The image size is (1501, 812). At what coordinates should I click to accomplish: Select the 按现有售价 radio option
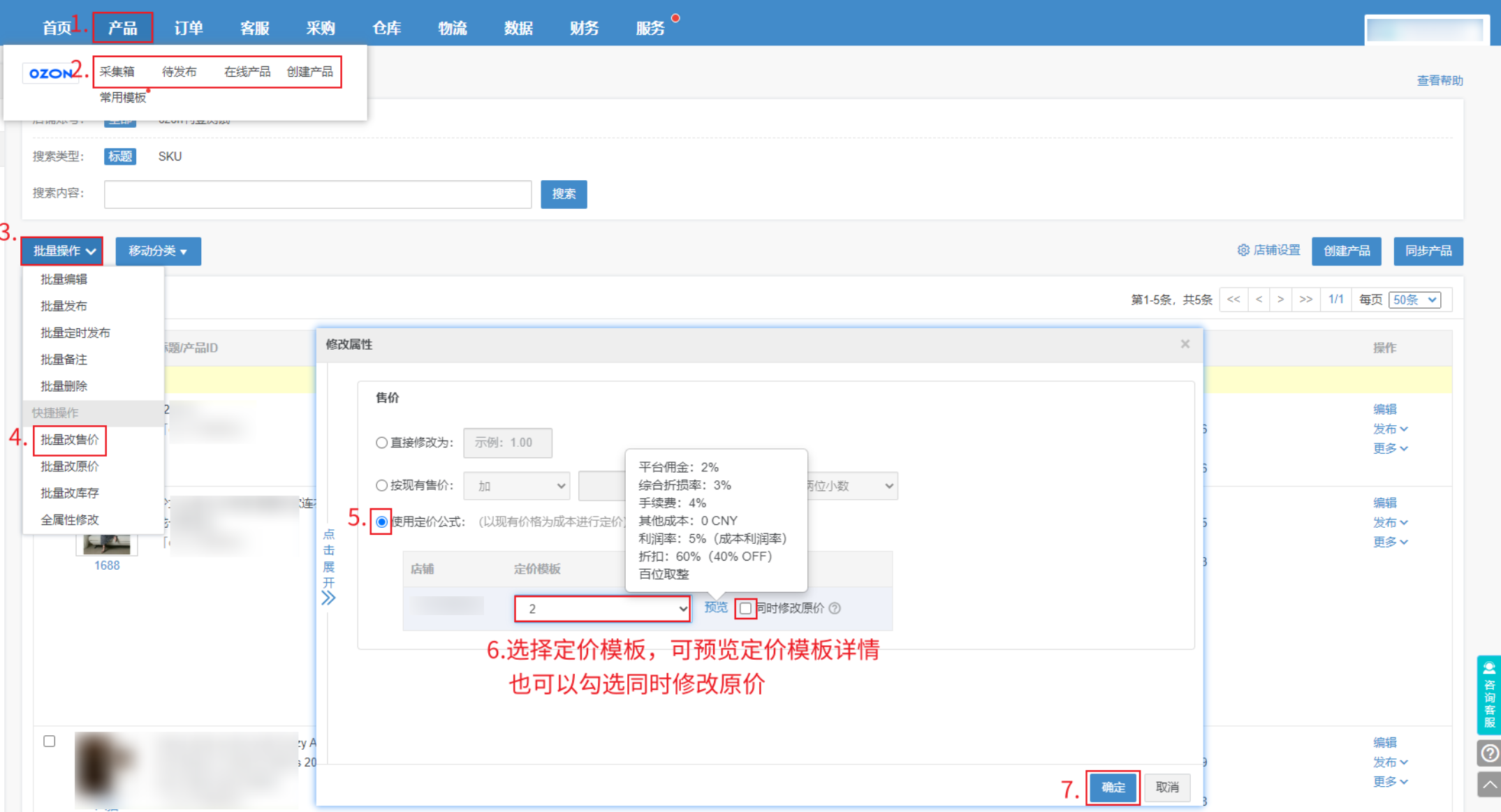coord(381,485)
